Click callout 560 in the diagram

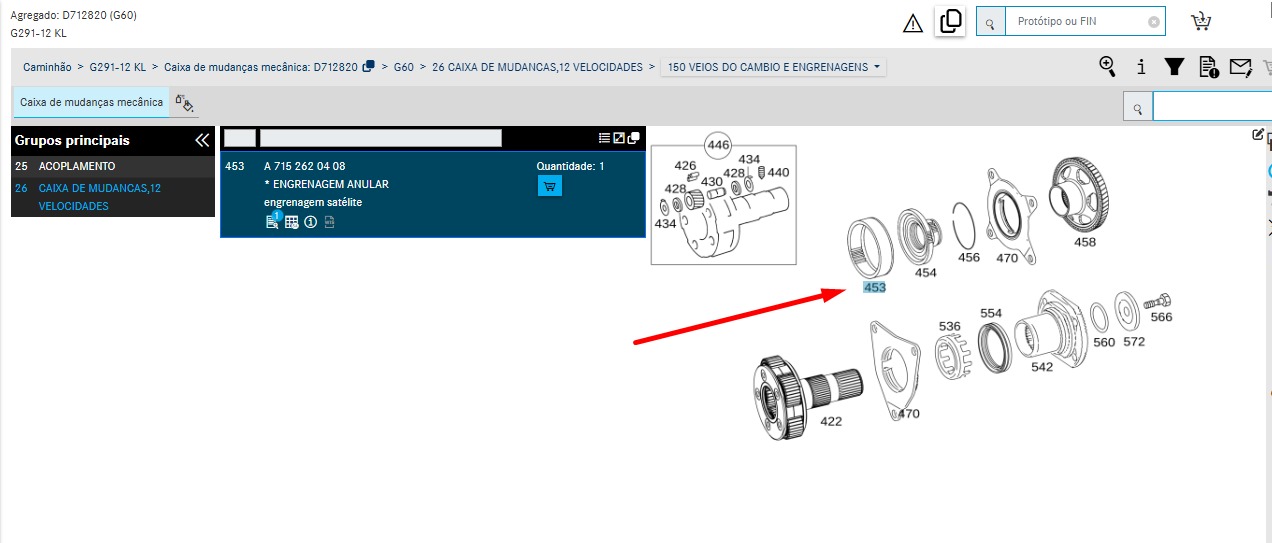tap(1103, 342)
